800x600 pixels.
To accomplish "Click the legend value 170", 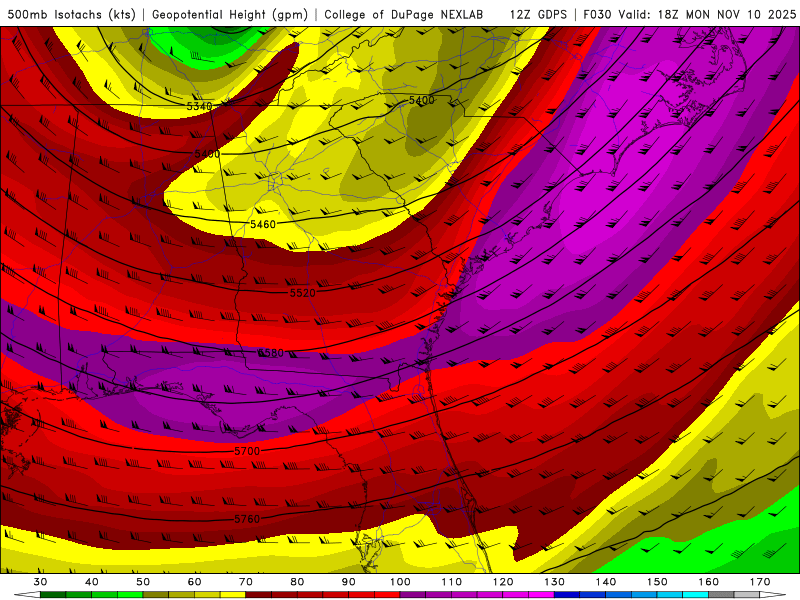I will coord(760,582).
